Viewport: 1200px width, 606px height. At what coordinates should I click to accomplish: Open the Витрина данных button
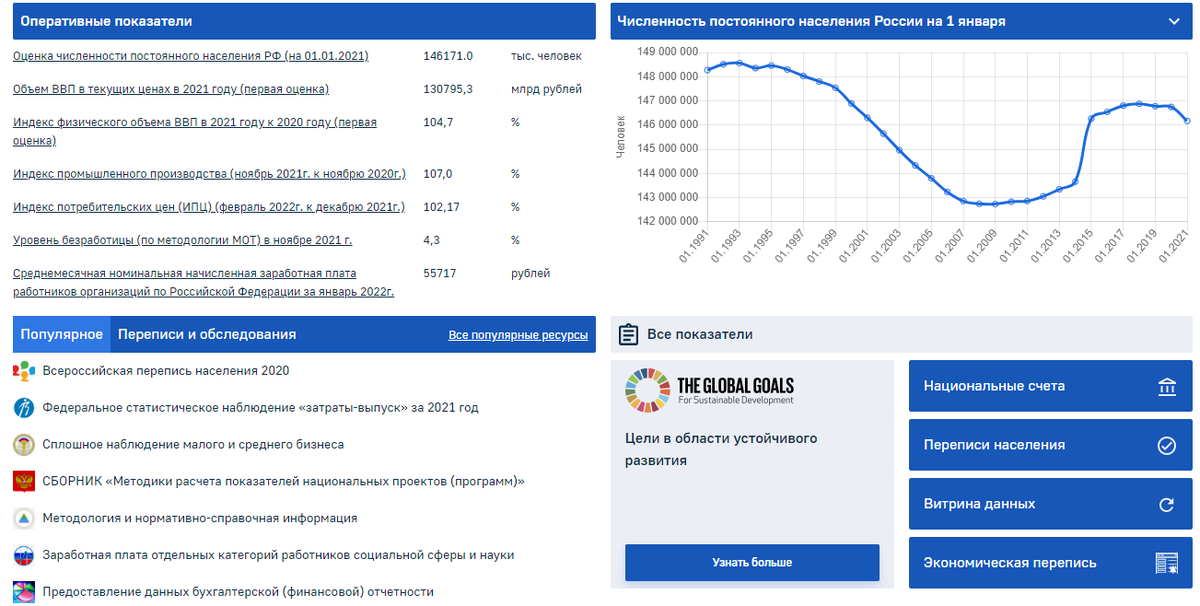click(x=1050, y=504)
